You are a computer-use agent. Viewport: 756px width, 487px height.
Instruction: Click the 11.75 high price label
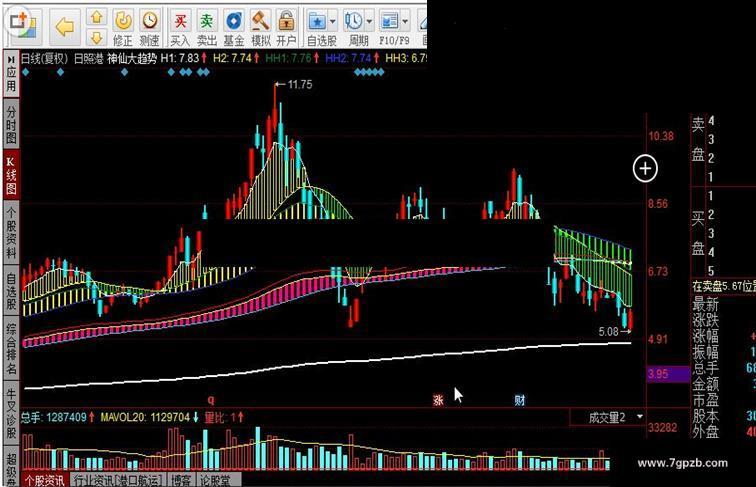(x=300, y=84)
